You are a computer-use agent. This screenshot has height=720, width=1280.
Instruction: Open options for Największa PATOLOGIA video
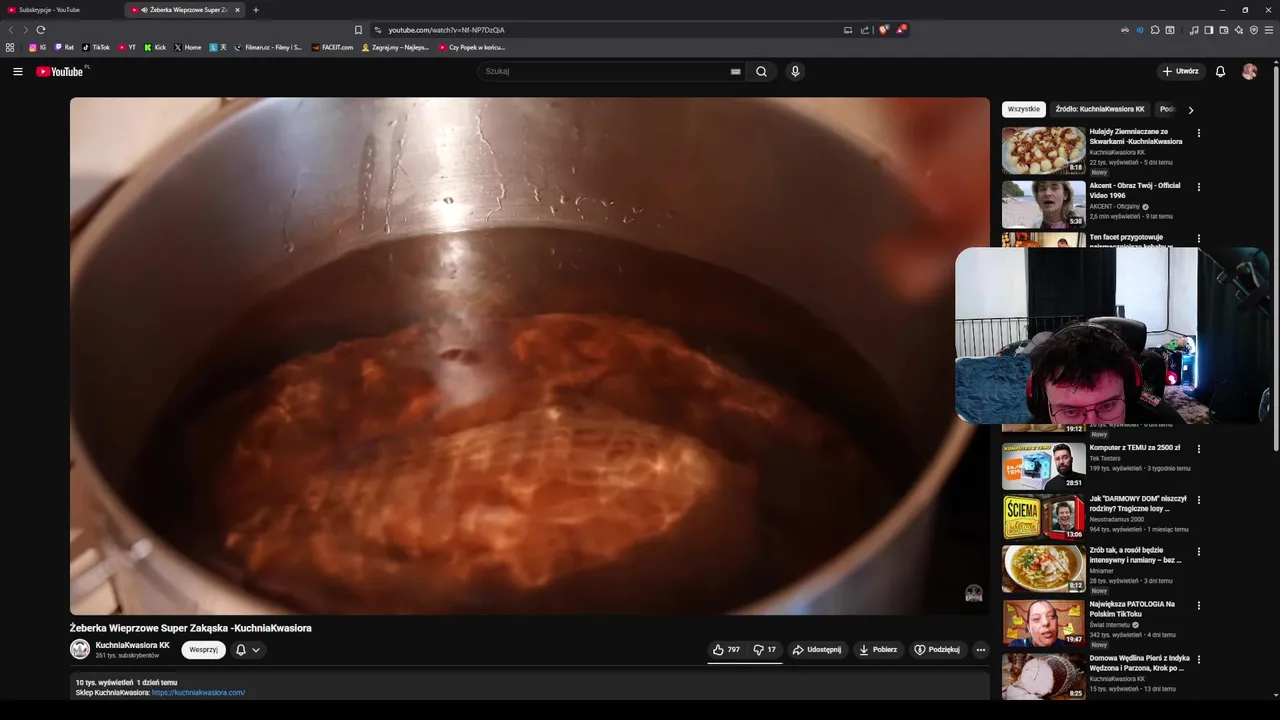click(1198, 606)
